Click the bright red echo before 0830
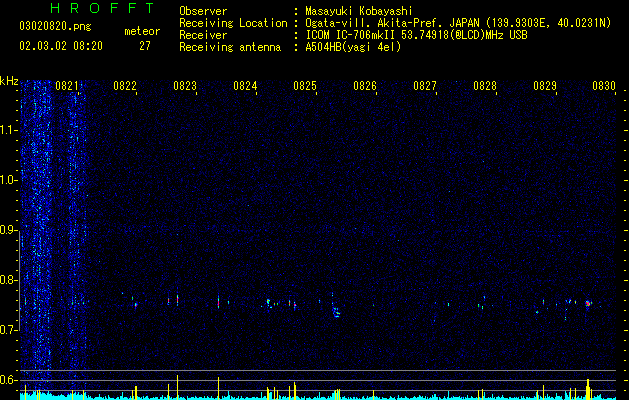629x400 pixels. click(588, 303)
